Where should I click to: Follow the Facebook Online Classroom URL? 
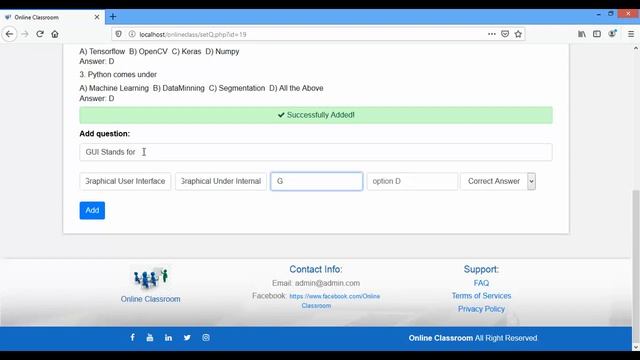pos(334,301)
